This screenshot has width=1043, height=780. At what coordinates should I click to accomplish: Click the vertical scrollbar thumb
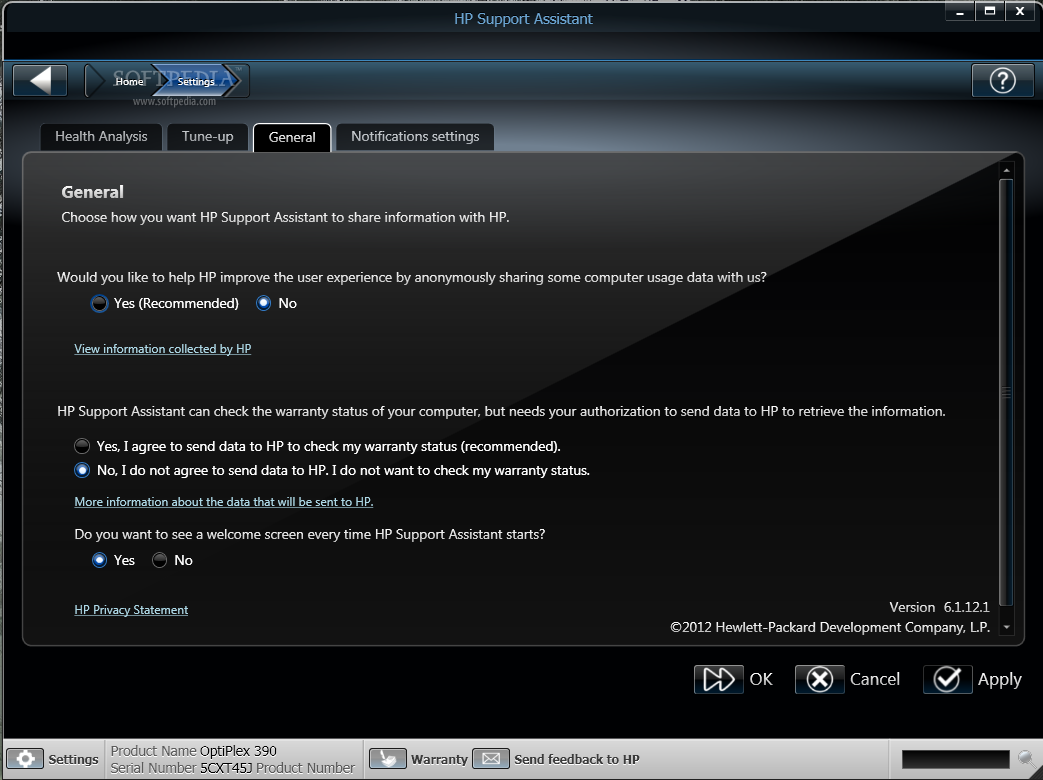coord(1006,392)
